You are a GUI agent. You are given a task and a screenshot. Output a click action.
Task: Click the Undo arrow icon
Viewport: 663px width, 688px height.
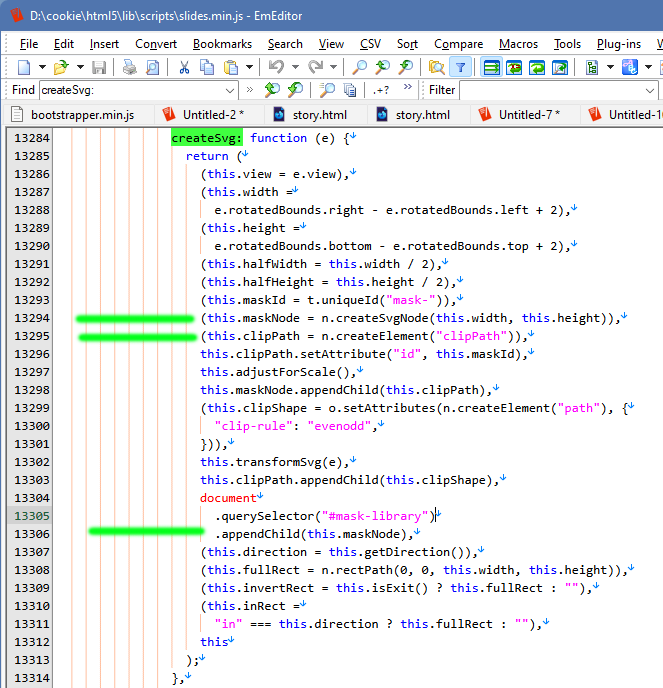[x=276, y=67]
